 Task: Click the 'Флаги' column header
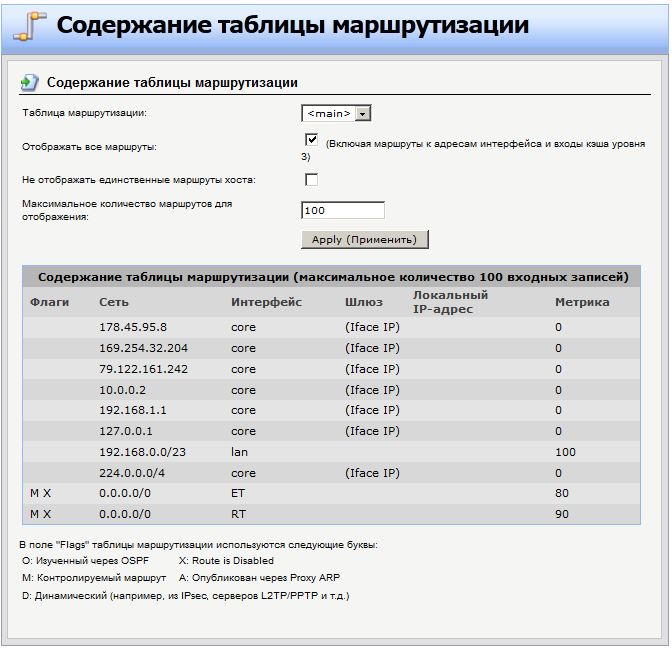tap(48, 302)
